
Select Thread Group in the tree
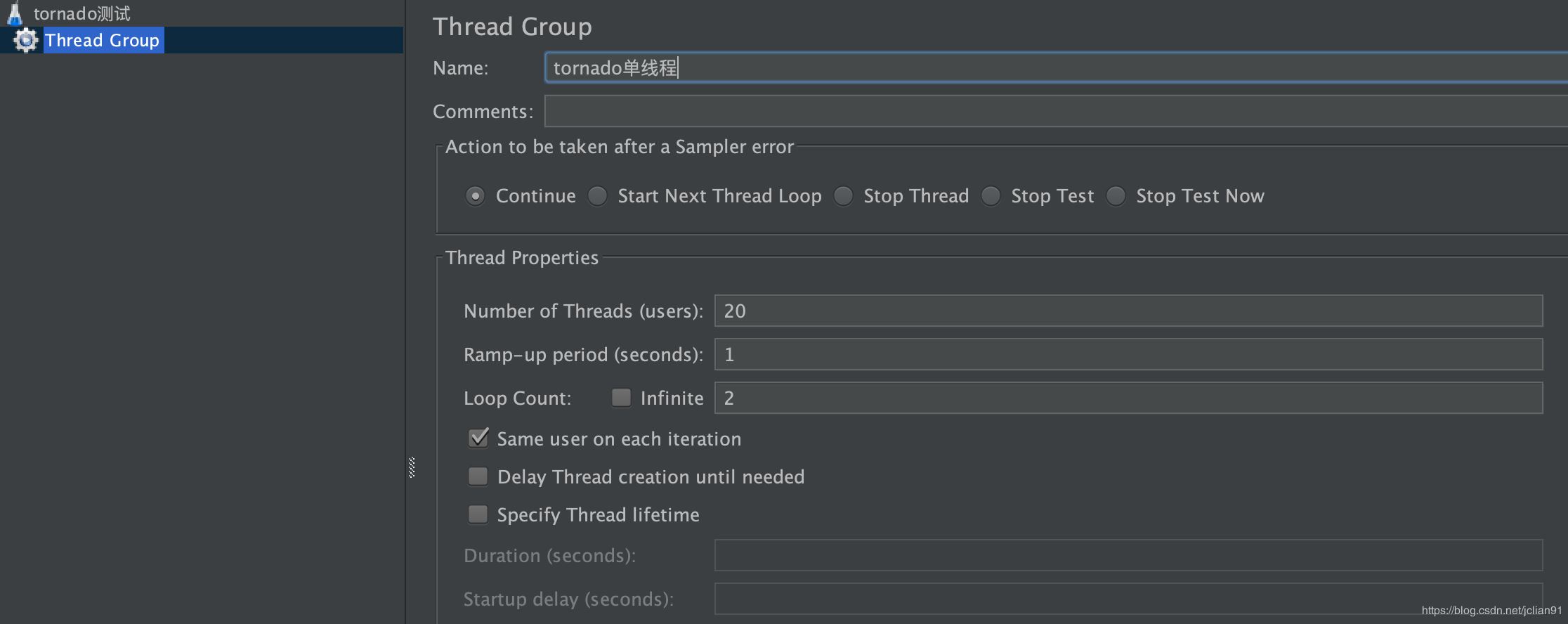coord(103,40)
